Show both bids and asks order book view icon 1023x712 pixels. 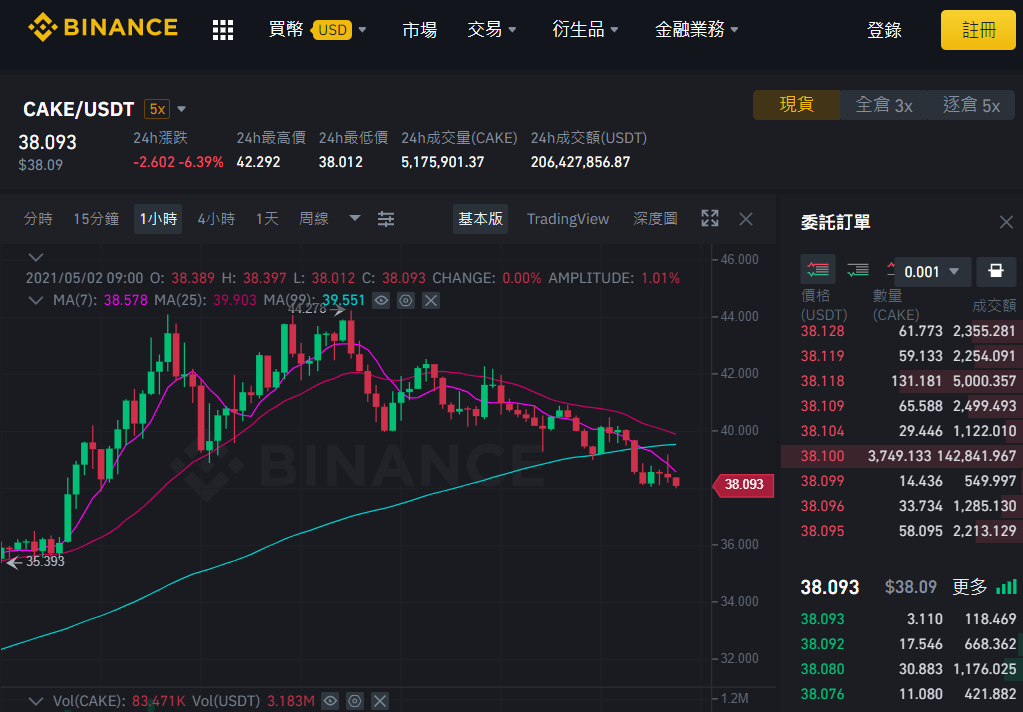point(818,269)
